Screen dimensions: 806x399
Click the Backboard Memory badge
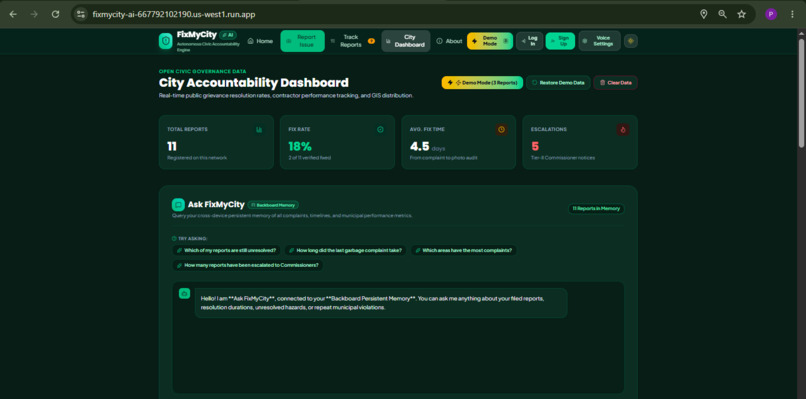tap(273, 205)
